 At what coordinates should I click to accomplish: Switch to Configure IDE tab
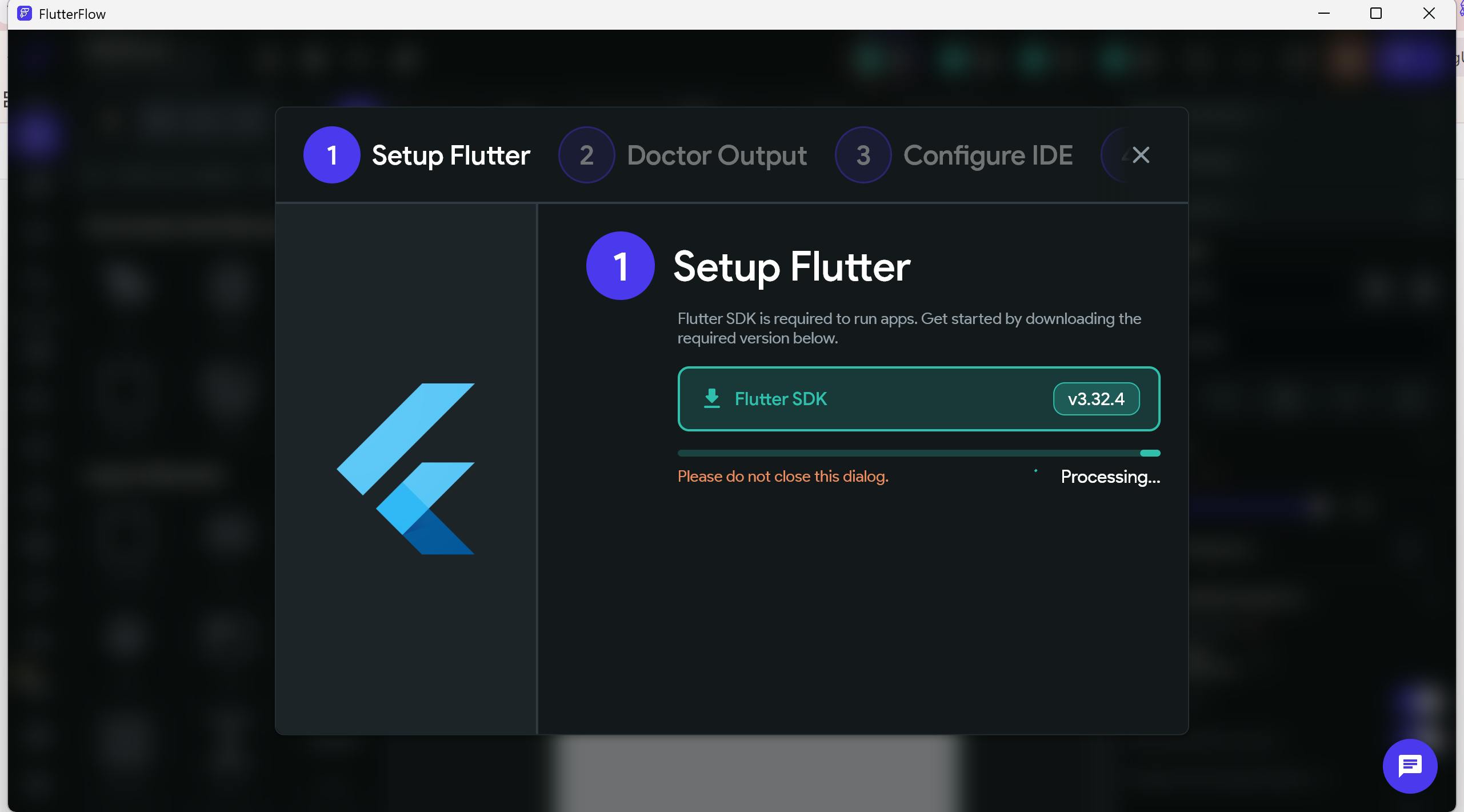point(987,155)
